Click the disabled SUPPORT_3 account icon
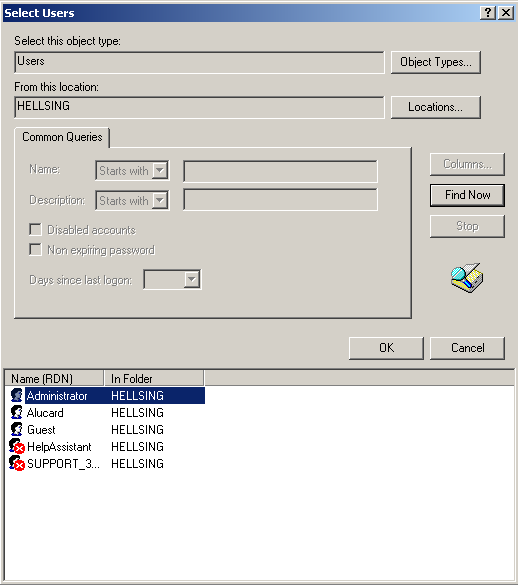 [x=17, y=463]
